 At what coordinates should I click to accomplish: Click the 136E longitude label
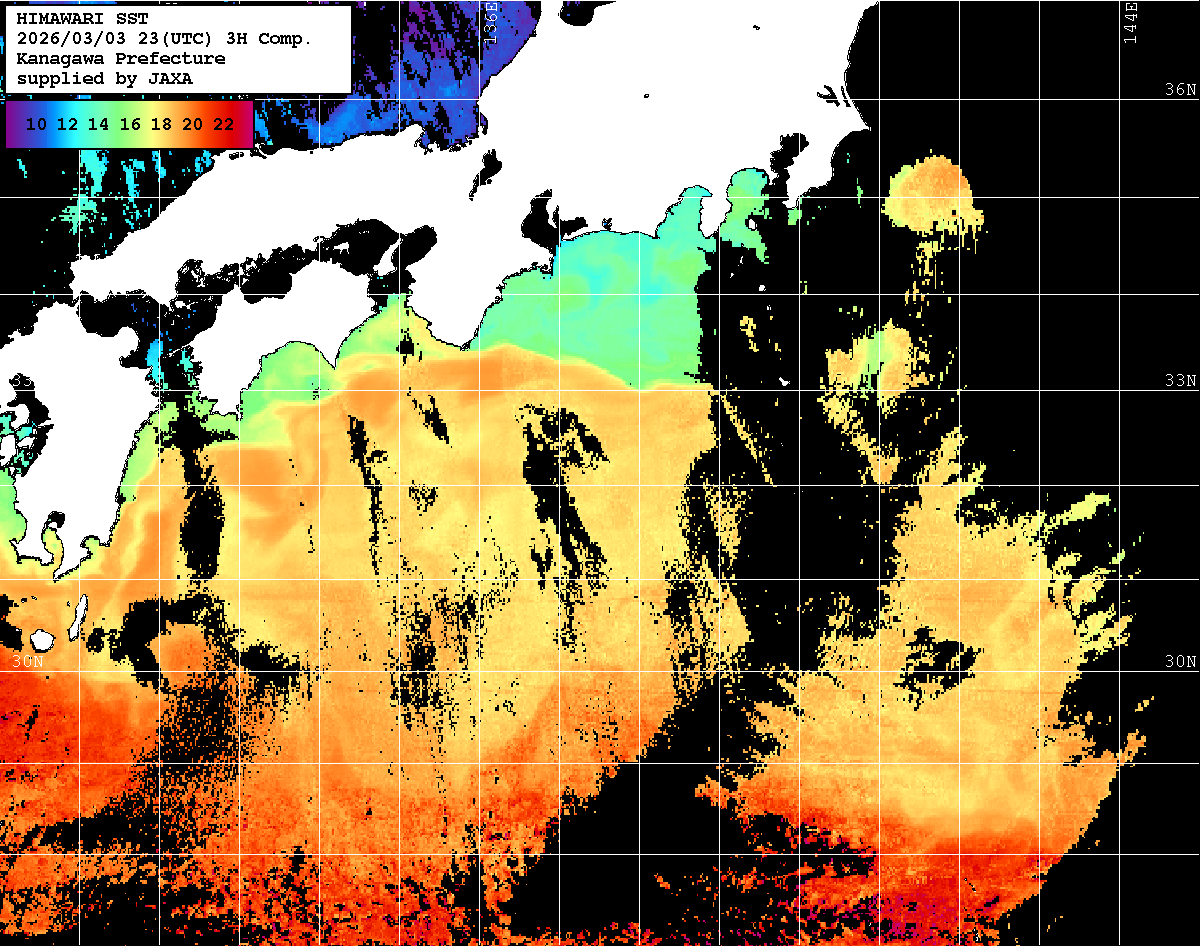click(x=490, y=22)
